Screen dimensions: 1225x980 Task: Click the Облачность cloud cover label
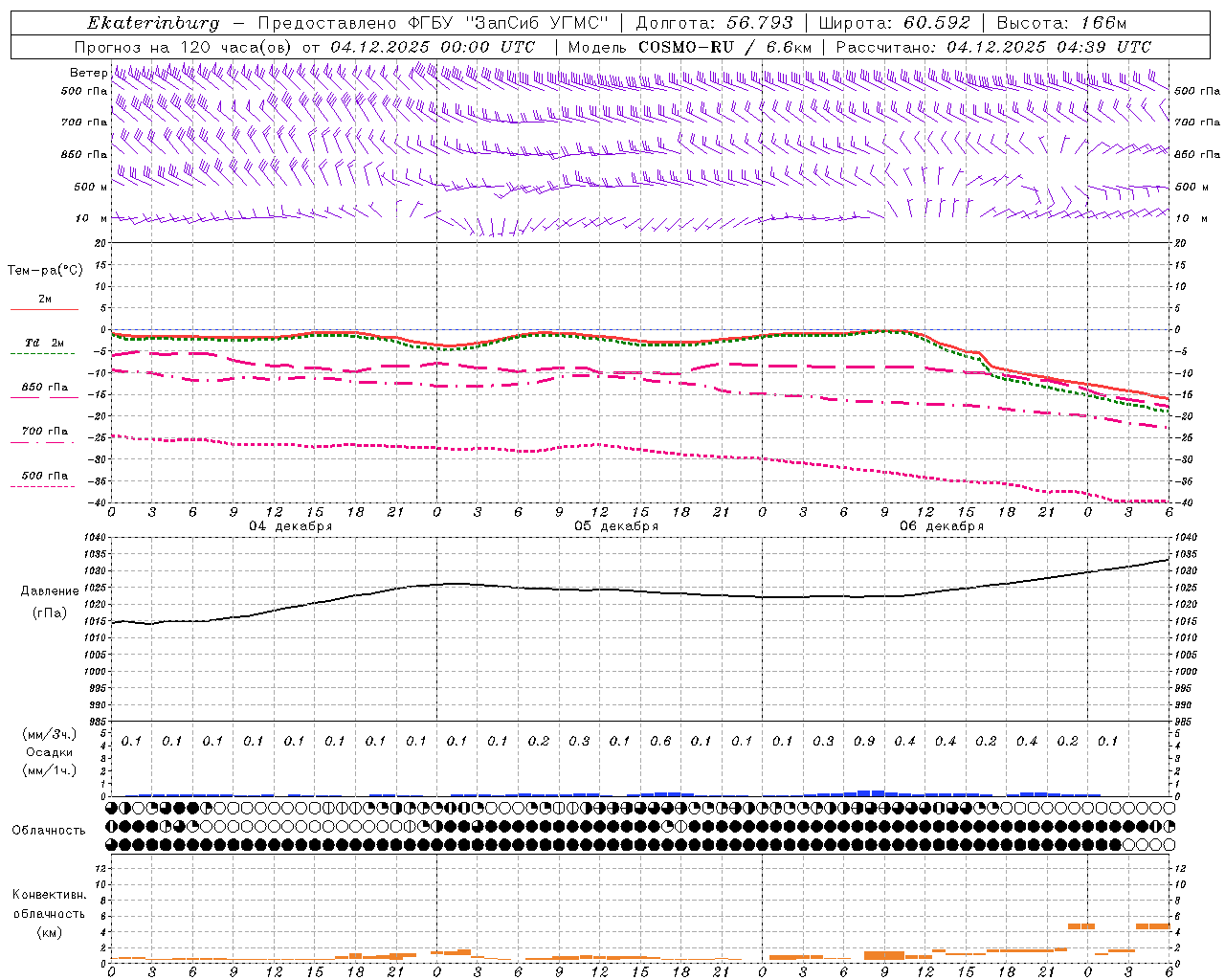49,830
